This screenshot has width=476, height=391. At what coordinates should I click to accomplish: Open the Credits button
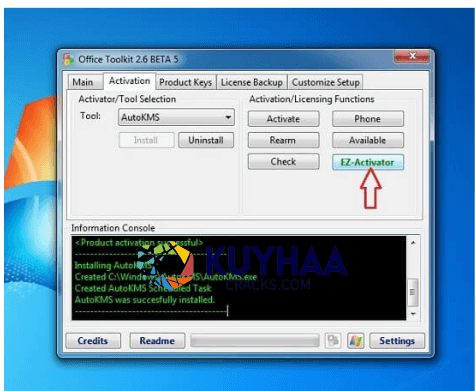(x=93, y=341)
